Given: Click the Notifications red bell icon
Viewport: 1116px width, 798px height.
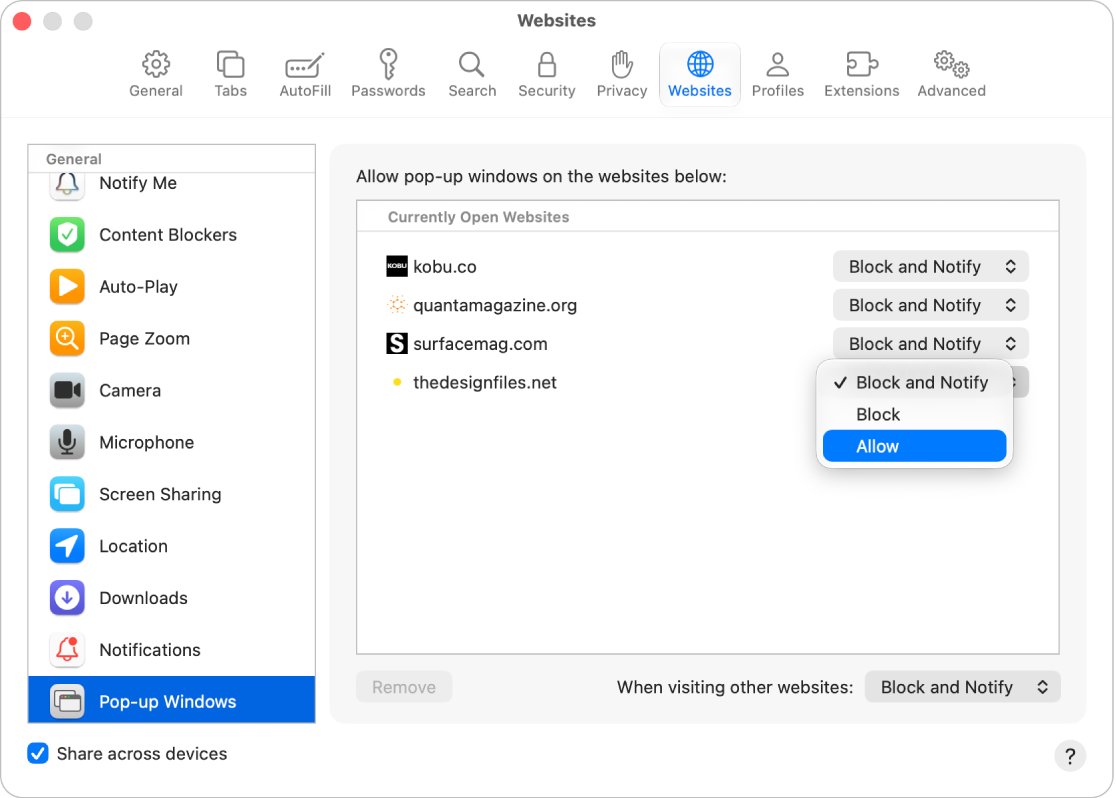Looking at the screenshot, I should [x=67, y=650].
